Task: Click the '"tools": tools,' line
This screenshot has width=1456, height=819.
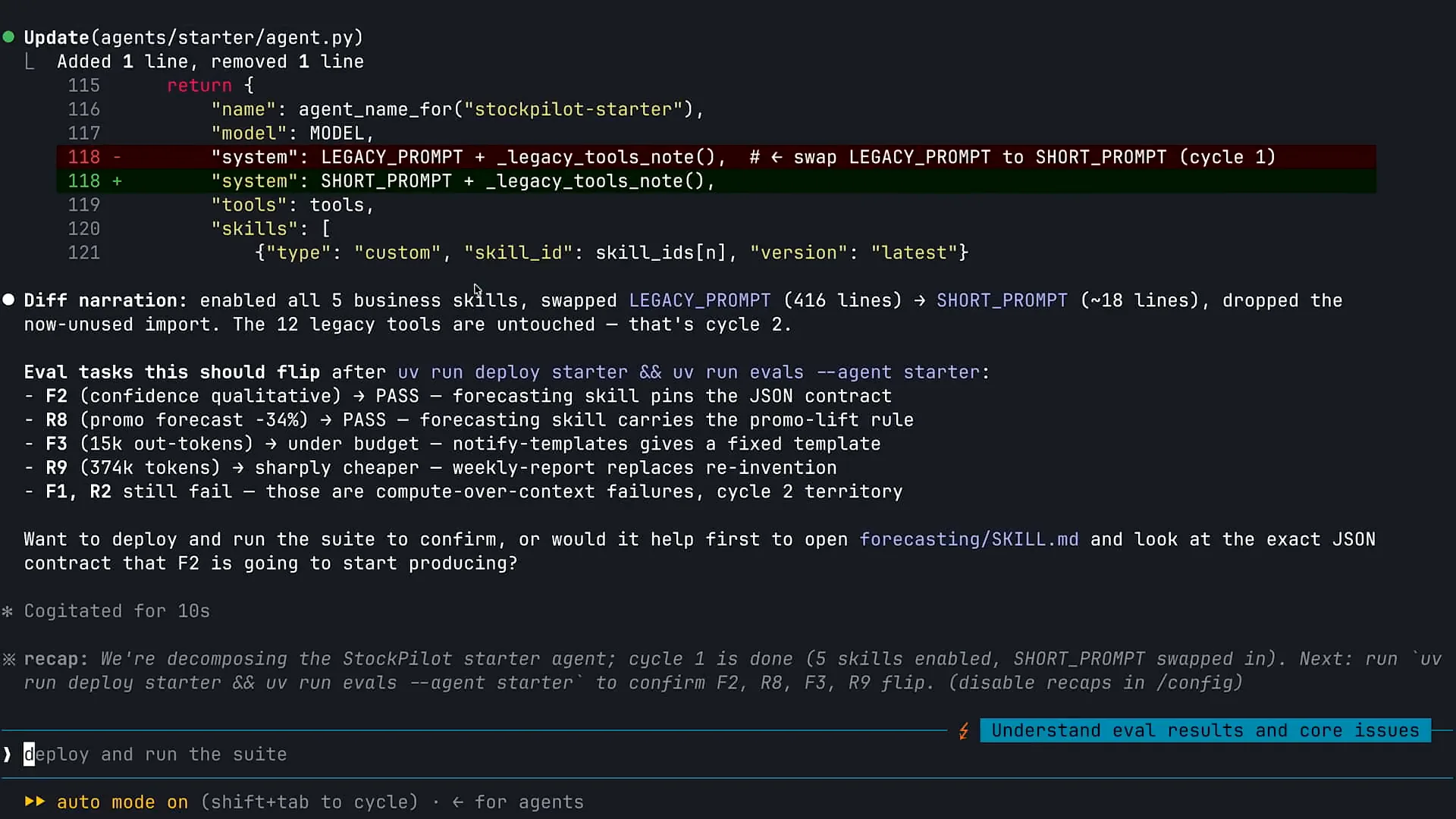Action: pyautogui.click(x=292, y=205)
